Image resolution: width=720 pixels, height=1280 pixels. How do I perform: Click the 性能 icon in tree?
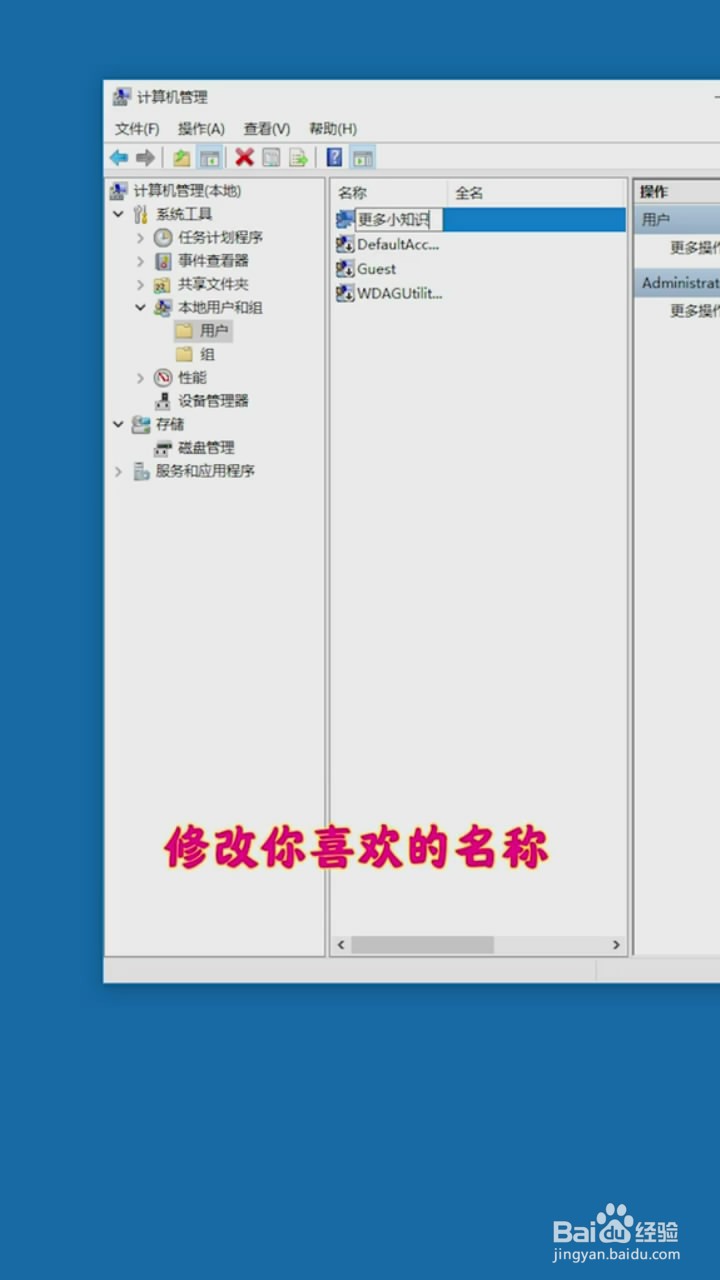tap(163, 377)
